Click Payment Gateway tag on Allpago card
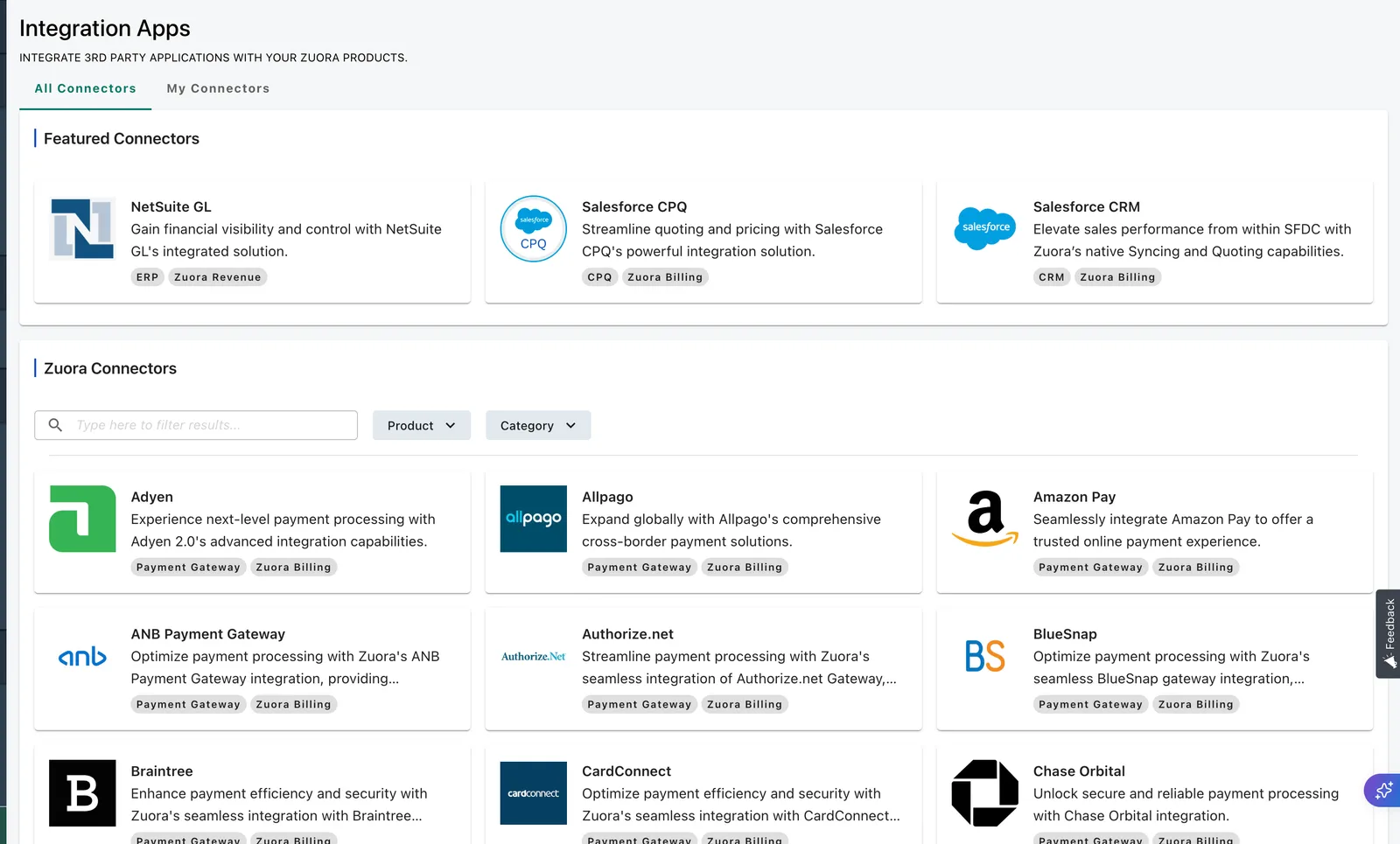Viewport: 1400px width, 844px height. 640,568
